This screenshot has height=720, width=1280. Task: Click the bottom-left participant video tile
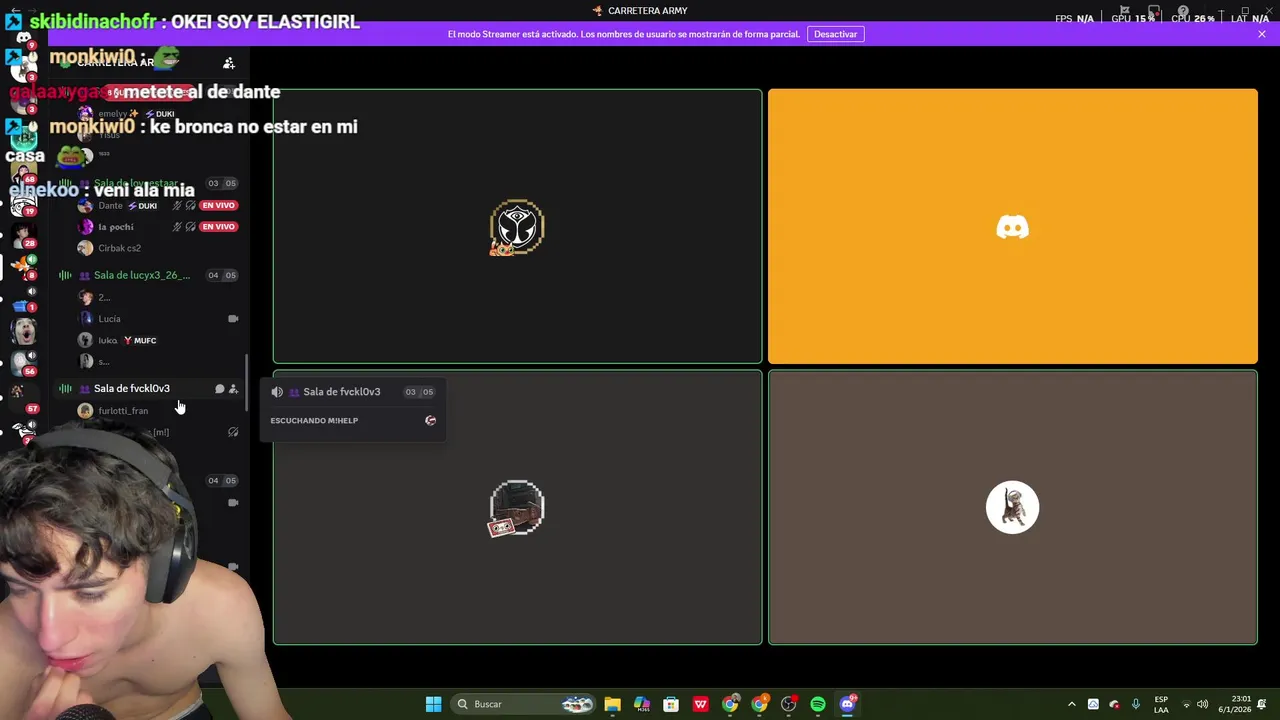click(517, 508)
